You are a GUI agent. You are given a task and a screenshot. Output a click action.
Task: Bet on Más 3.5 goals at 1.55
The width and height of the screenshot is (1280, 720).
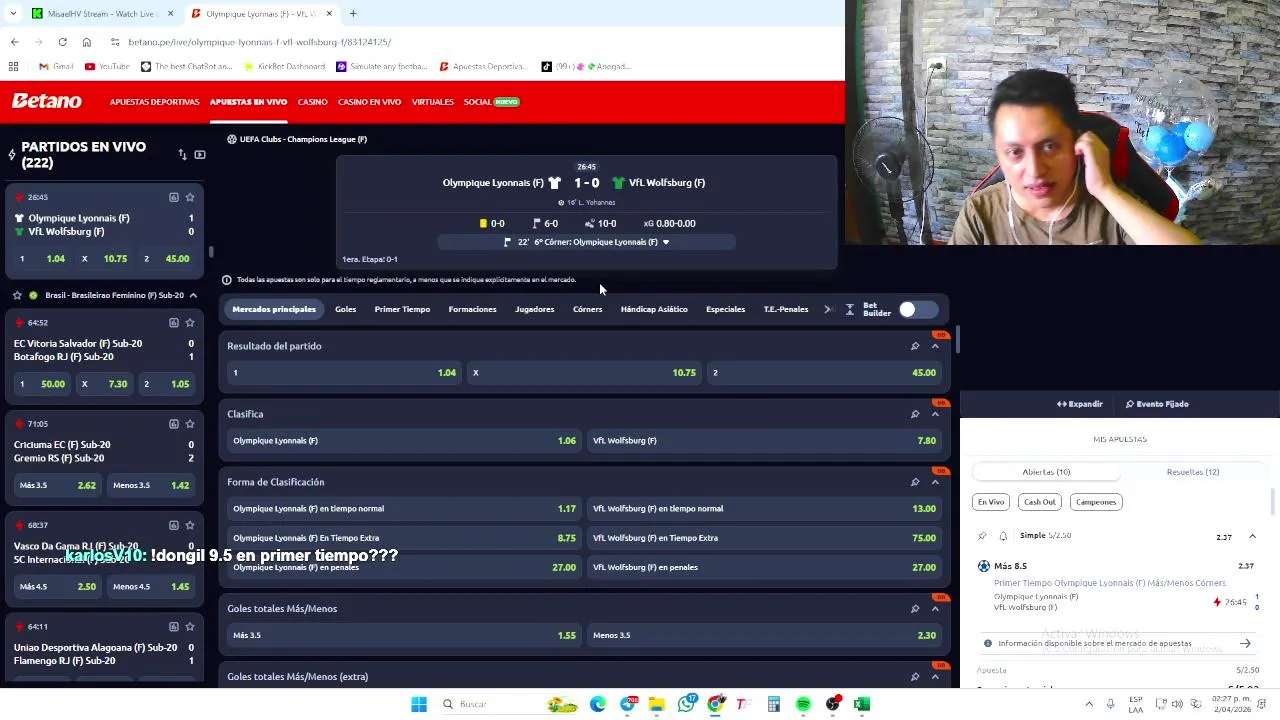click(404, 635)
